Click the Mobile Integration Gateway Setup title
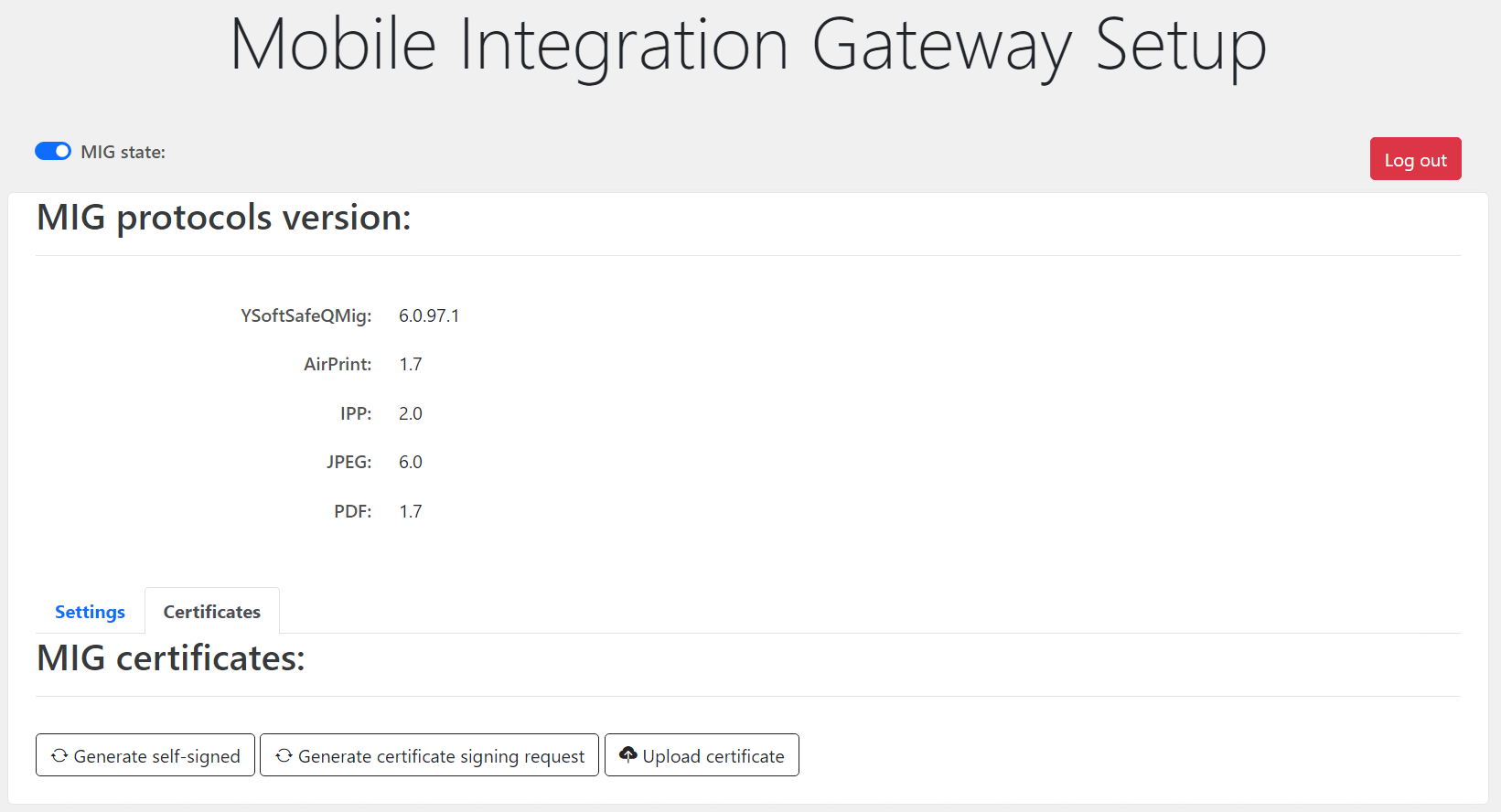 748,45
